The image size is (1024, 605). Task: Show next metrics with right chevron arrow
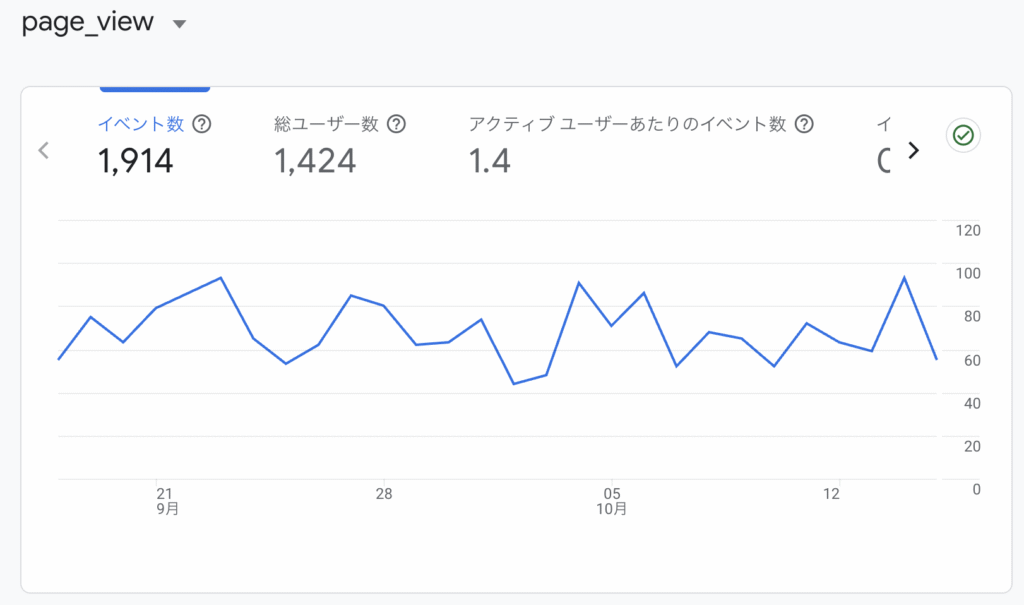coord(912,150)
